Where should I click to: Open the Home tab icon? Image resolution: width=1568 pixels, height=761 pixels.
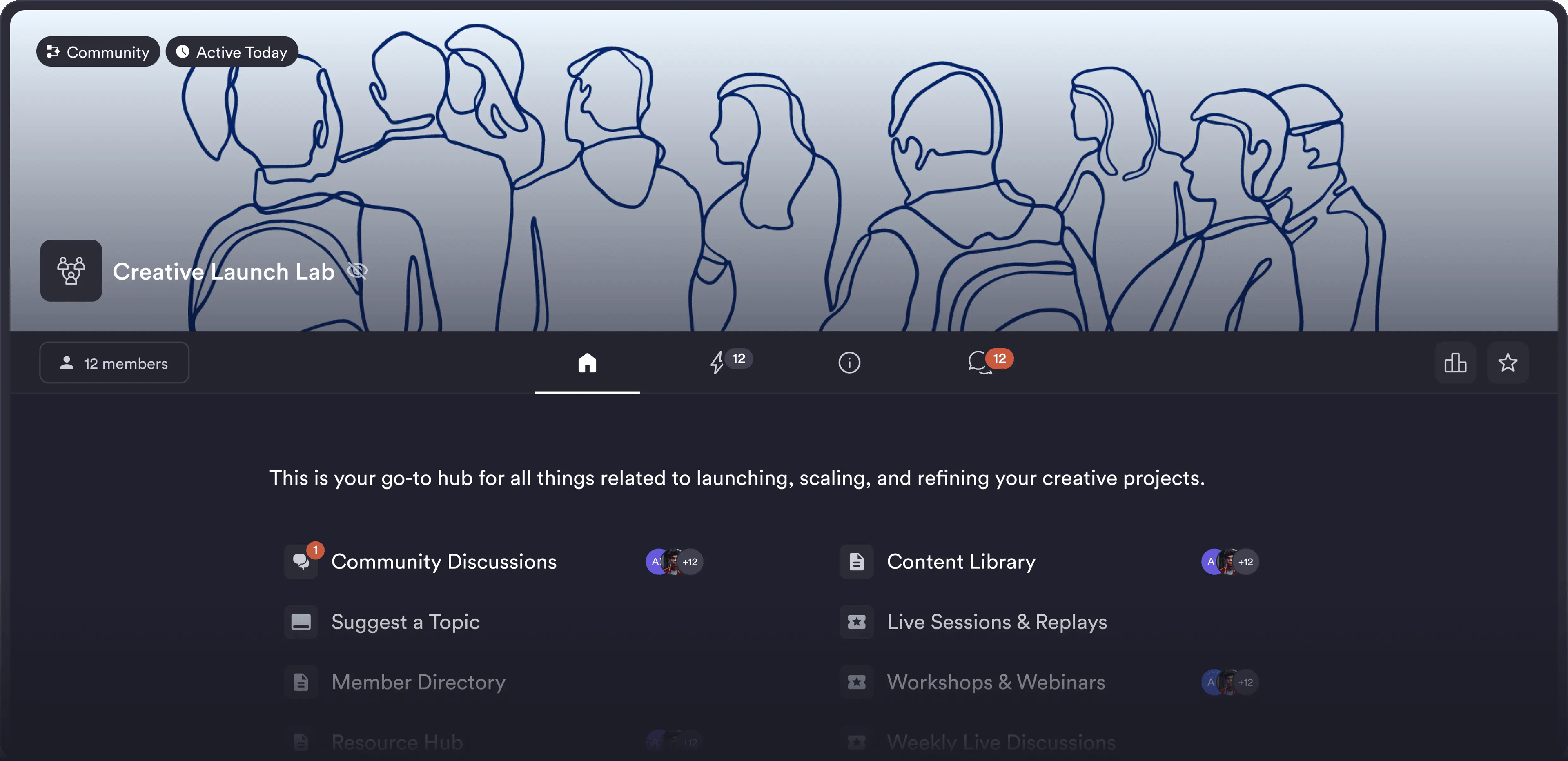(587, 363)
